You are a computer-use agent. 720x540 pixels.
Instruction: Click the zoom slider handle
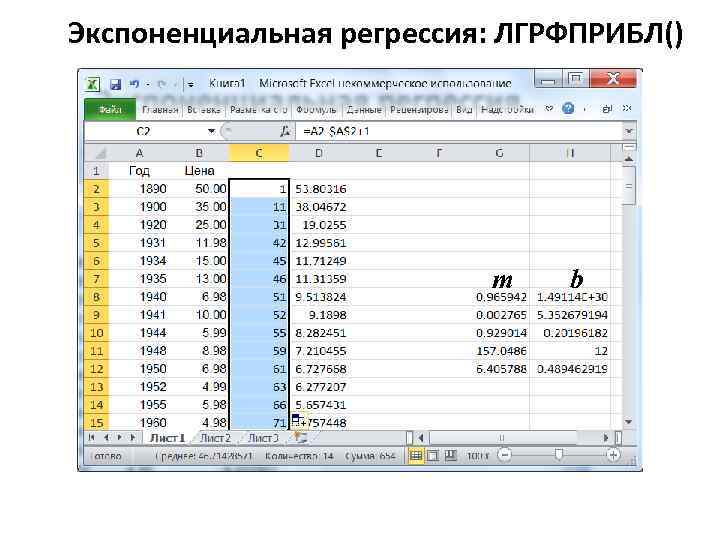click(558, 455)
